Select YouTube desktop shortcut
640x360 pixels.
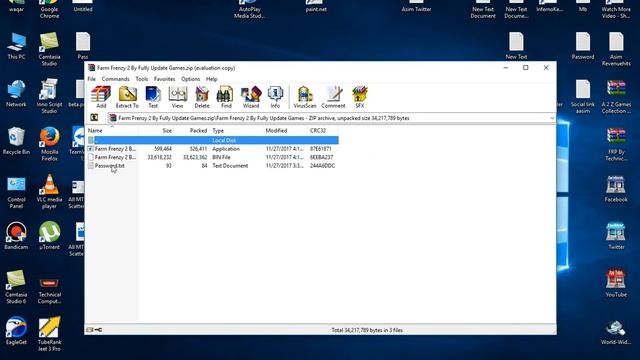616,283
